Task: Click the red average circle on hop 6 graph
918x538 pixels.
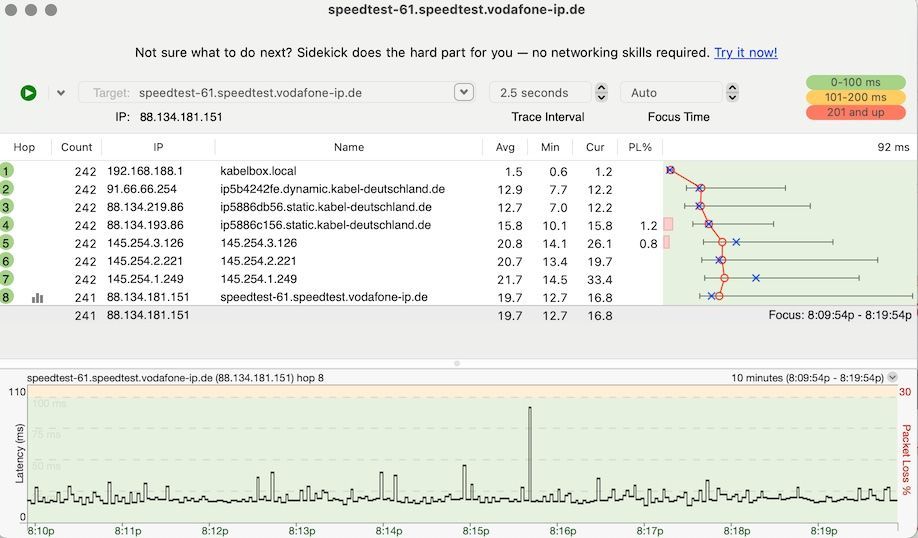Action: coord(722,260)
